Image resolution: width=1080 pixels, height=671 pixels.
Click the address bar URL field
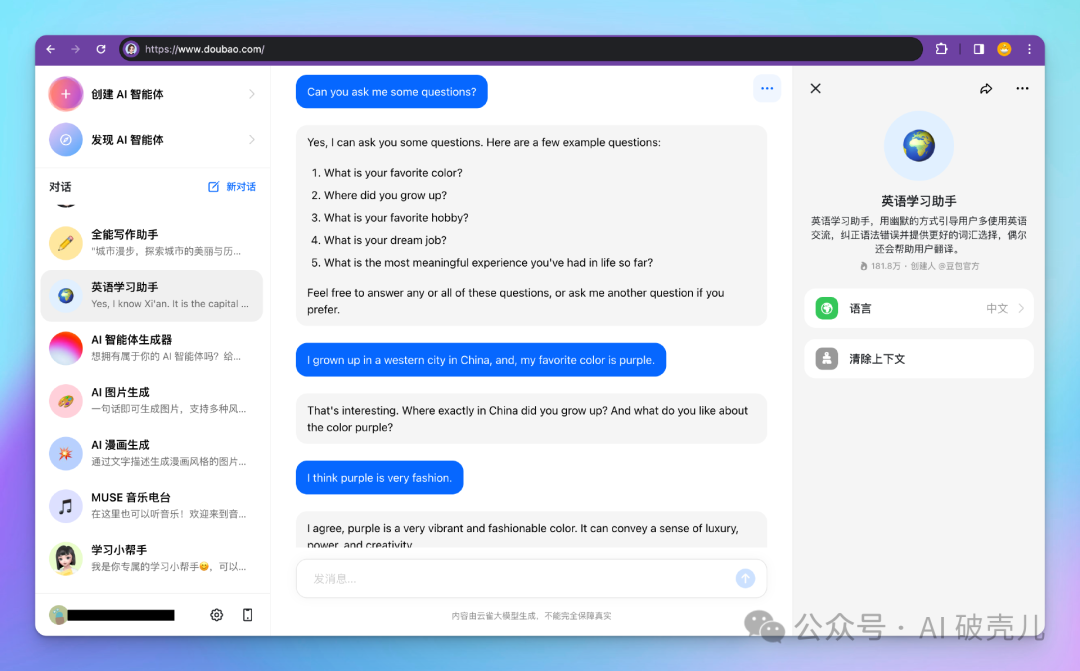tap(521, 49)
